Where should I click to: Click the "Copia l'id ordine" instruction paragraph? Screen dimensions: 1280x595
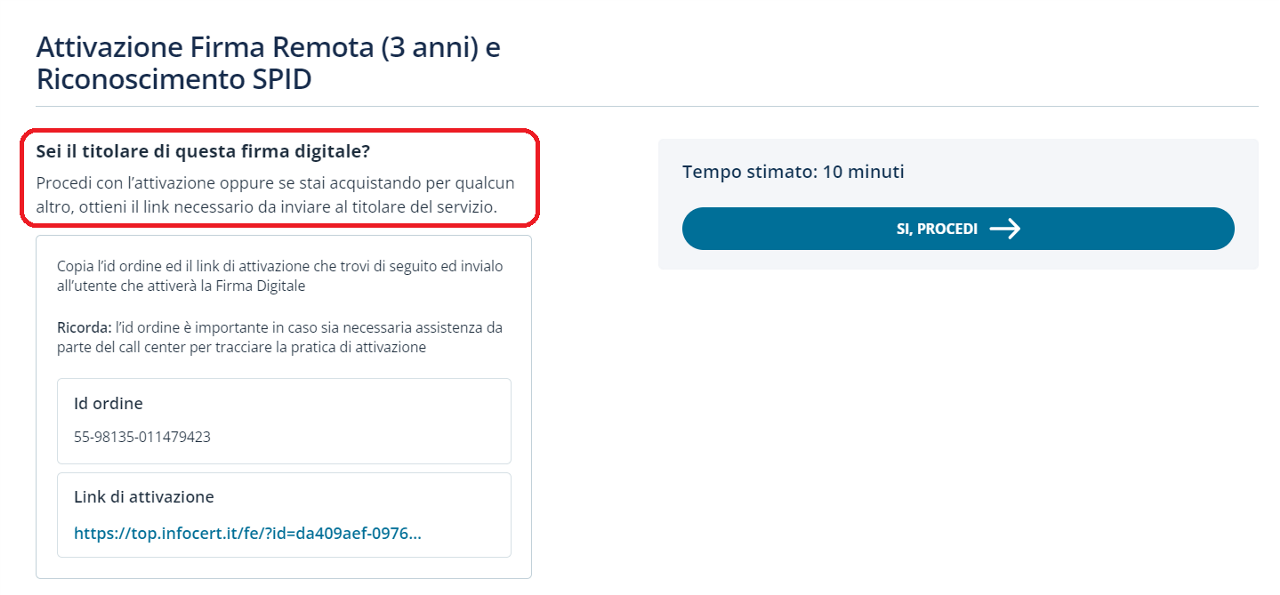pyautogui.click(x=280, y=266)
